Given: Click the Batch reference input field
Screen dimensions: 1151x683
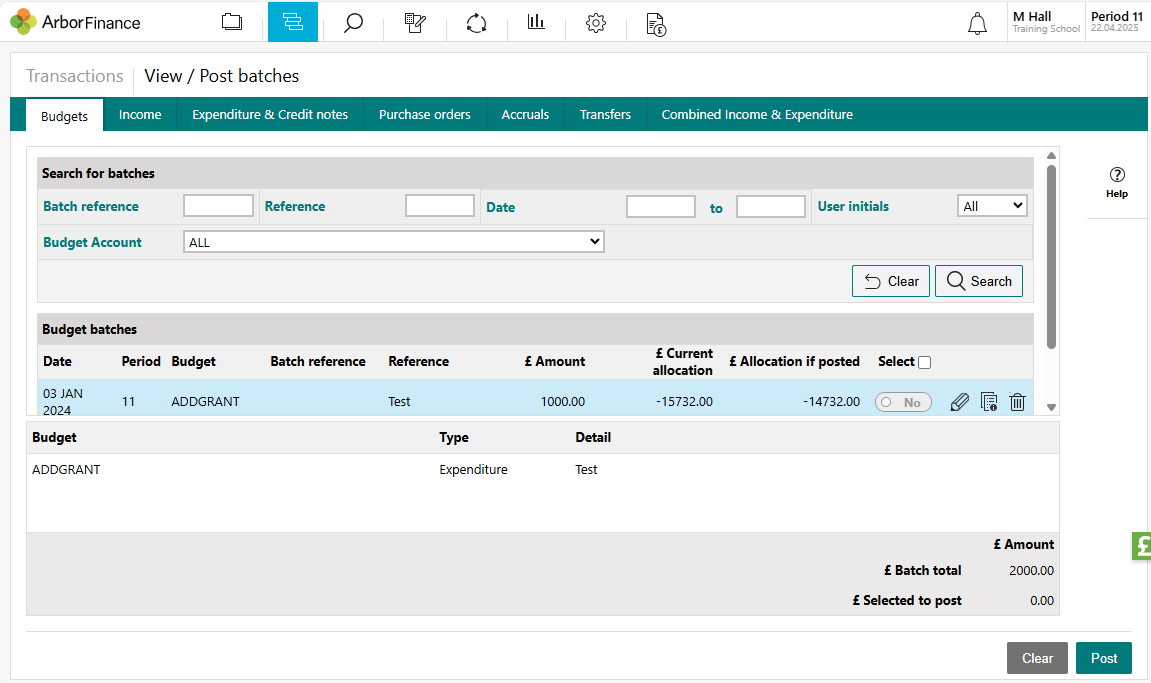Looking at the screenshot, I should point(218,206).
